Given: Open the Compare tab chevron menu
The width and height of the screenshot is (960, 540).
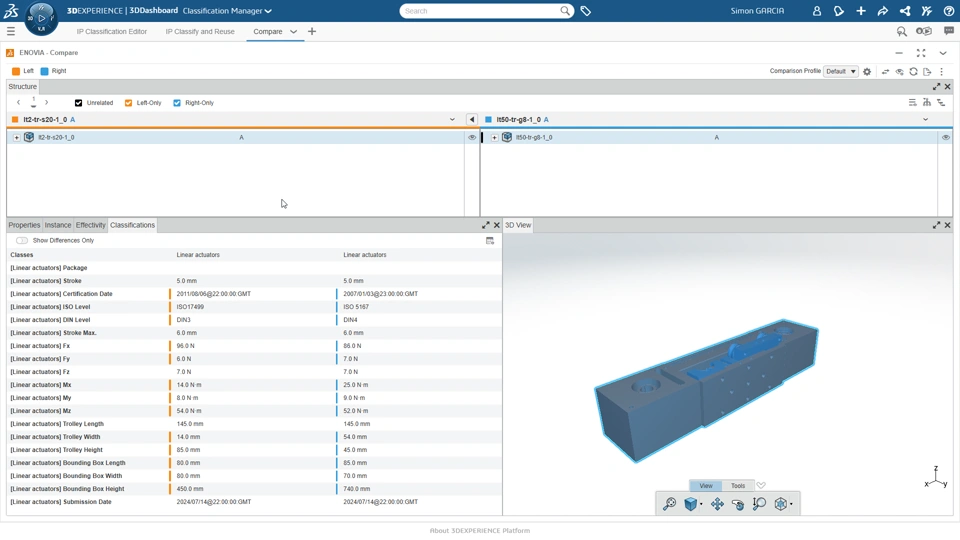Looking at the screenshot, I should tap(293, 32).
